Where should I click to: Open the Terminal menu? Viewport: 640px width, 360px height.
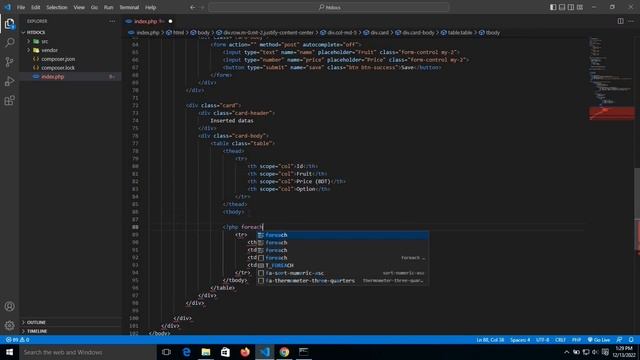129,7
